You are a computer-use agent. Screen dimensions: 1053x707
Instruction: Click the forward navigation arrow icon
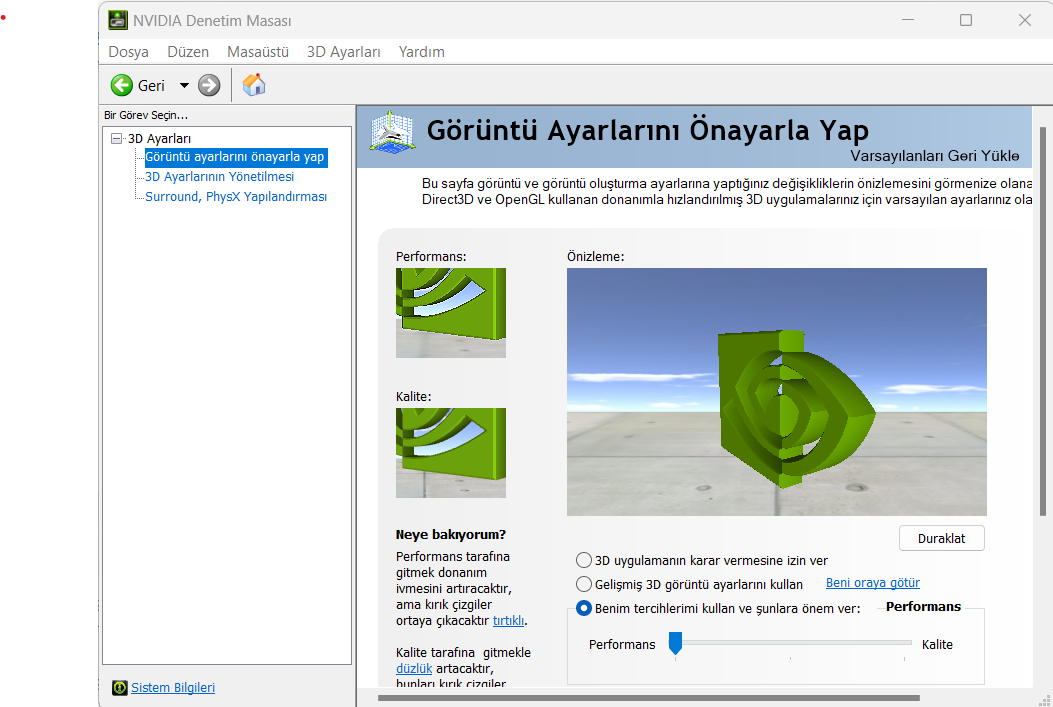(x=209, y=85)
